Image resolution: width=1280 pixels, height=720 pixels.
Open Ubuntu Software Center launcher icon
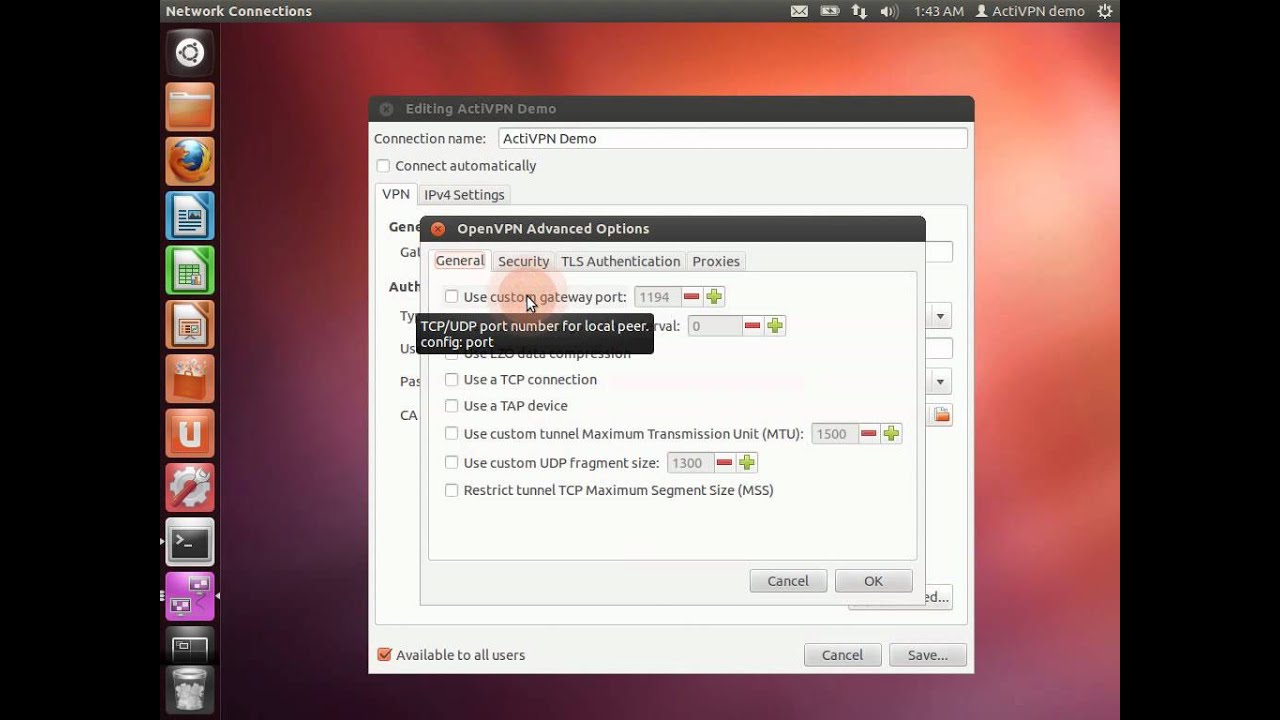189,379
